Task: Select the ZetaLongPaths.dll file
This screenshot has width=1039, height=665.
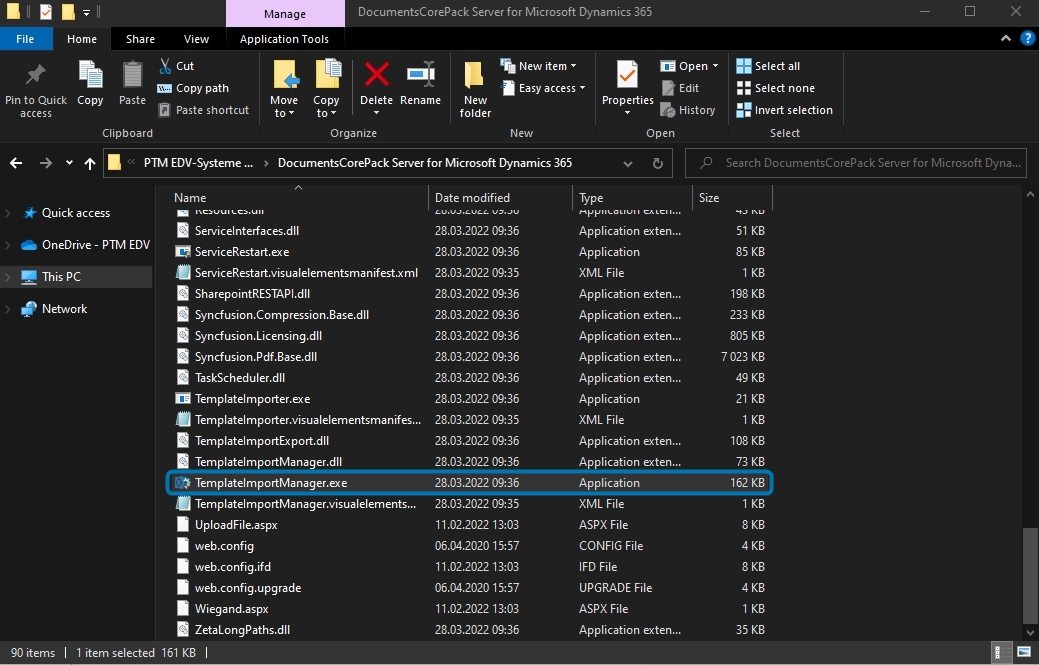Action: click(x=469, y=630)
